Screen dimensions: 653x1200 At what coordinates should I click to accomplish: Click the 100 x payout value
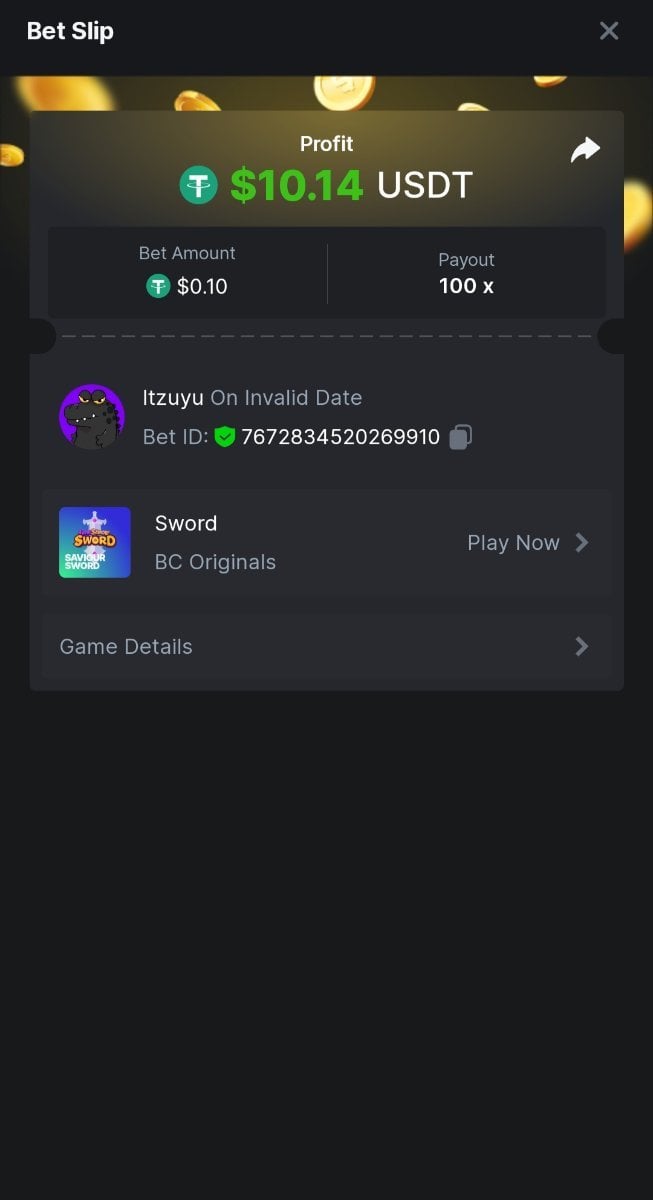[x=466, y=286]
